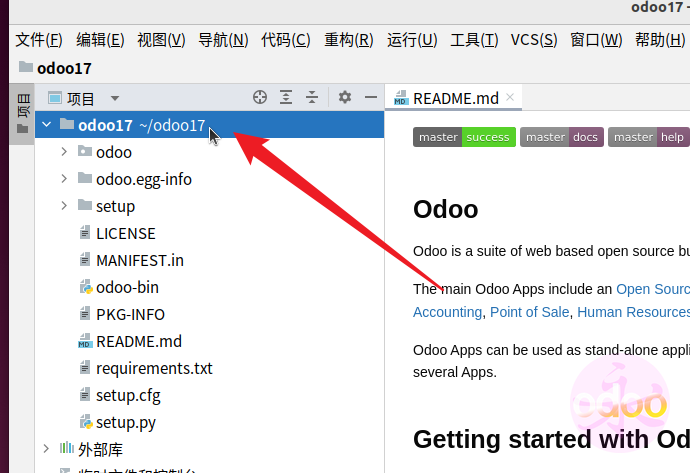Click the odoo.egg-info folder icon

click(84, 178)
